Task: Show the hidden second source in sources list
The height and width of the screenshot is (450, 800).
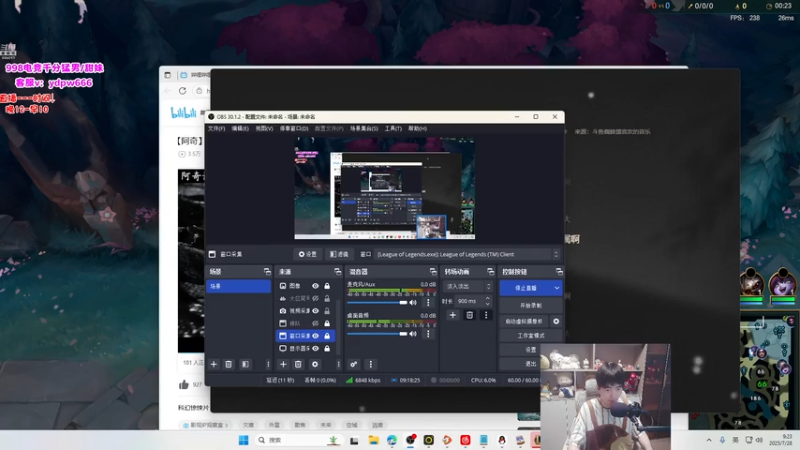Action: pos(315,298)
